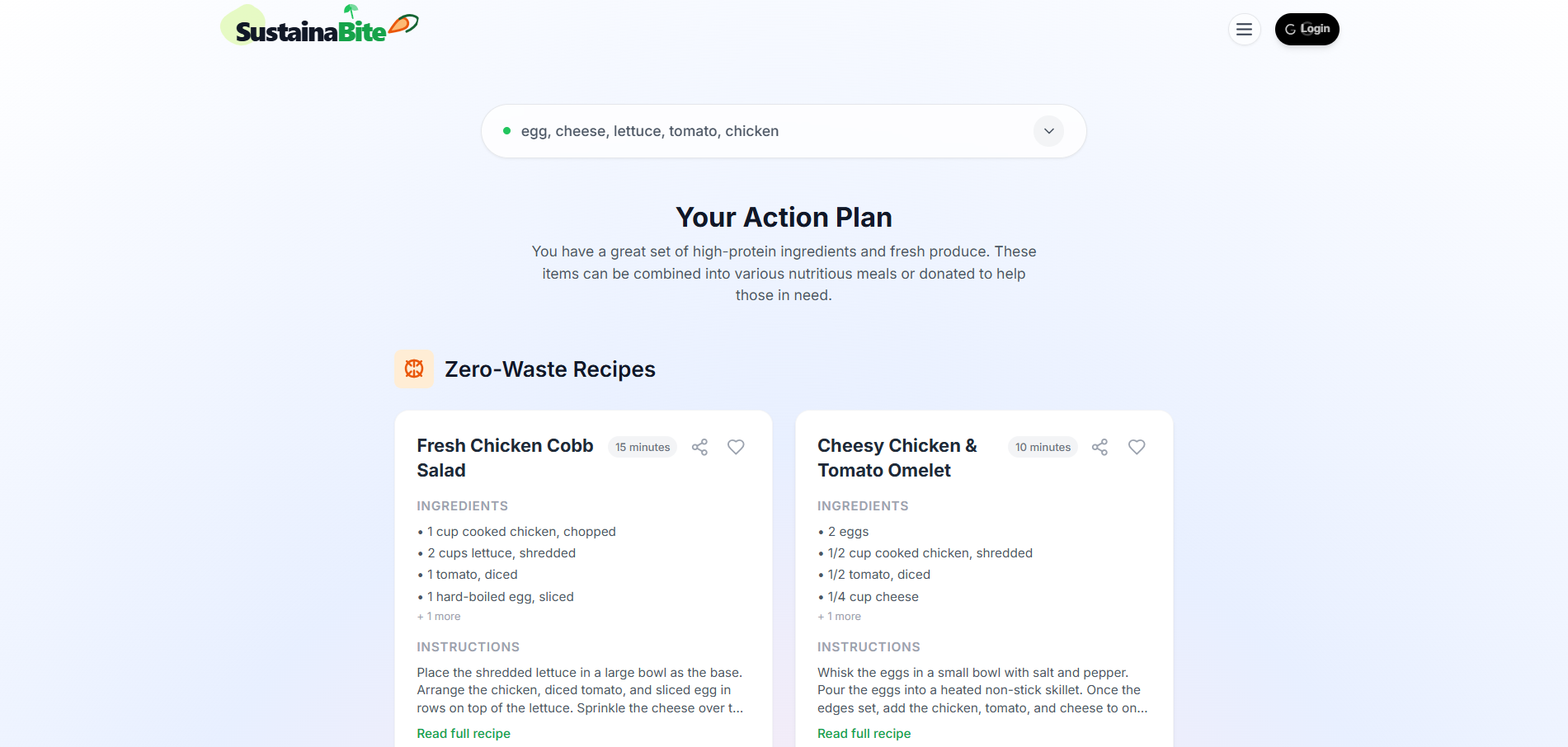Click the ingredient search input field
Screen dimensions: 1568x747
[x=742, y=130]
